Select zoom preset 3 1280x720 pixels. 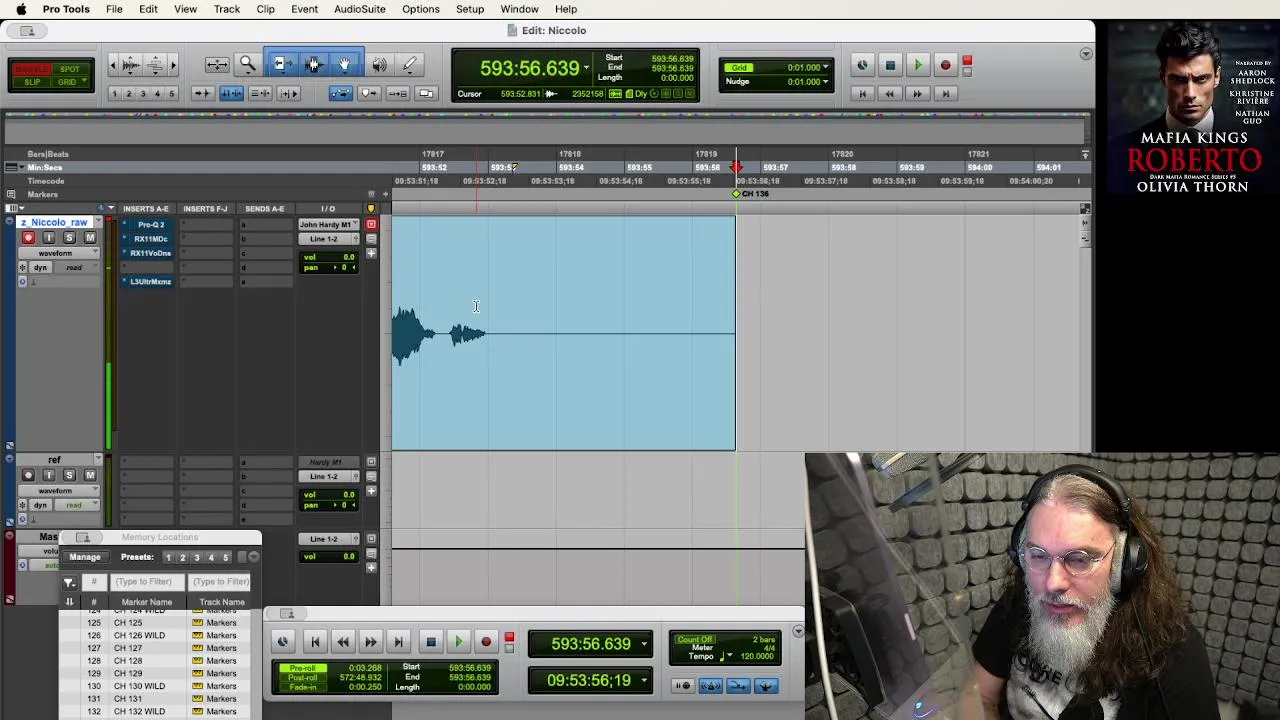143,94
